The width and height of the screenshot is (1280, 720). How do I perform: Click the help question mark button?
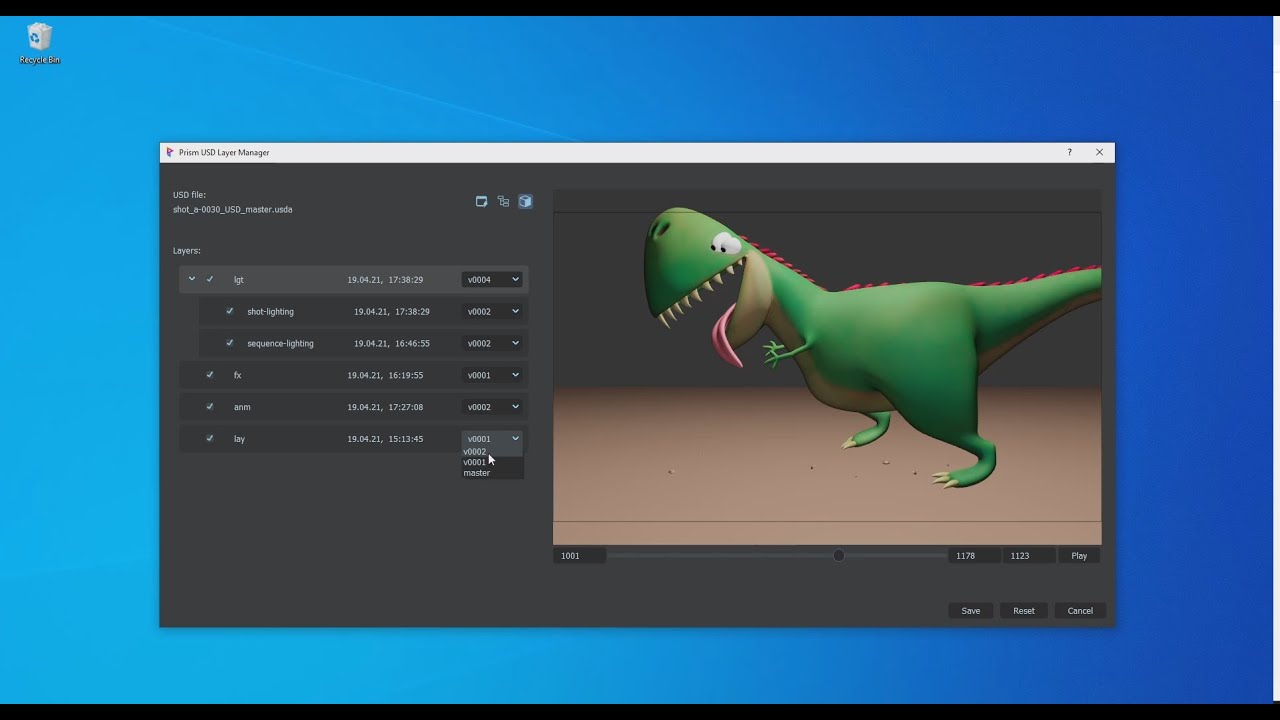(x=1069, y=152)
